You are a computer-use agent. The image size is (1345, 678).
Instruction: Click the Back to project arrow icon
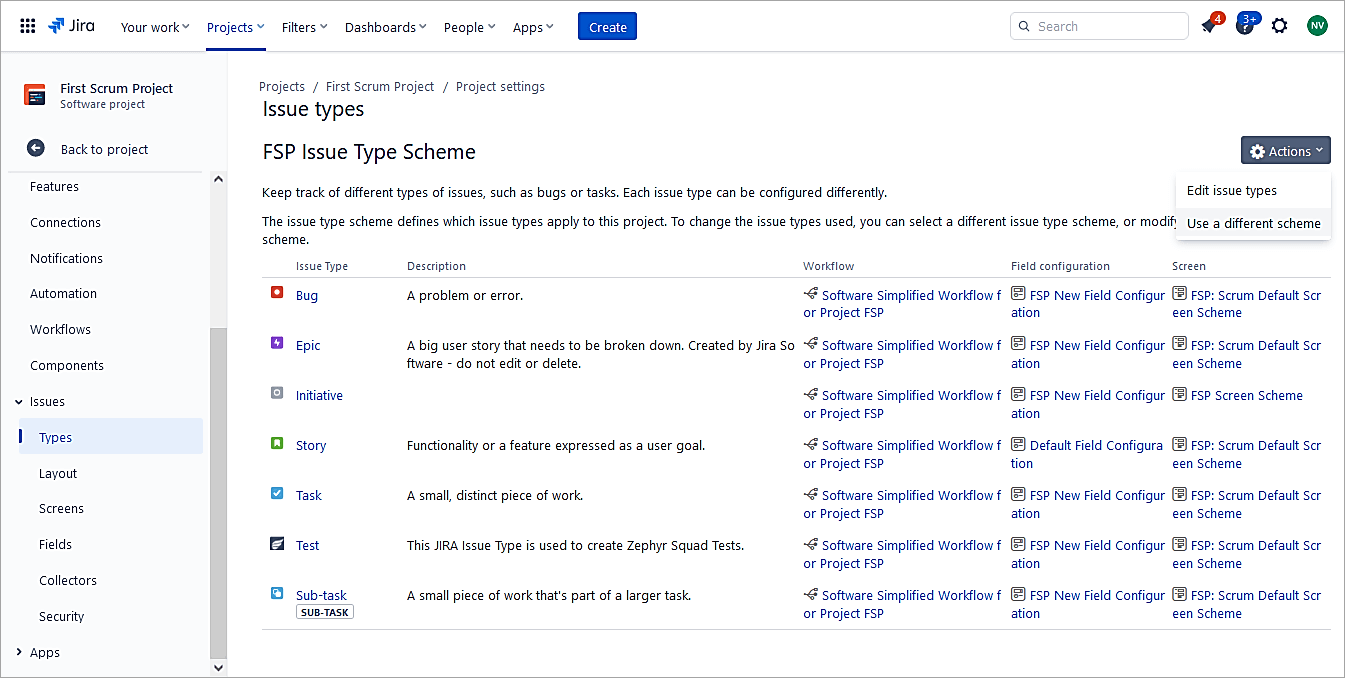[x=36, y=149]
